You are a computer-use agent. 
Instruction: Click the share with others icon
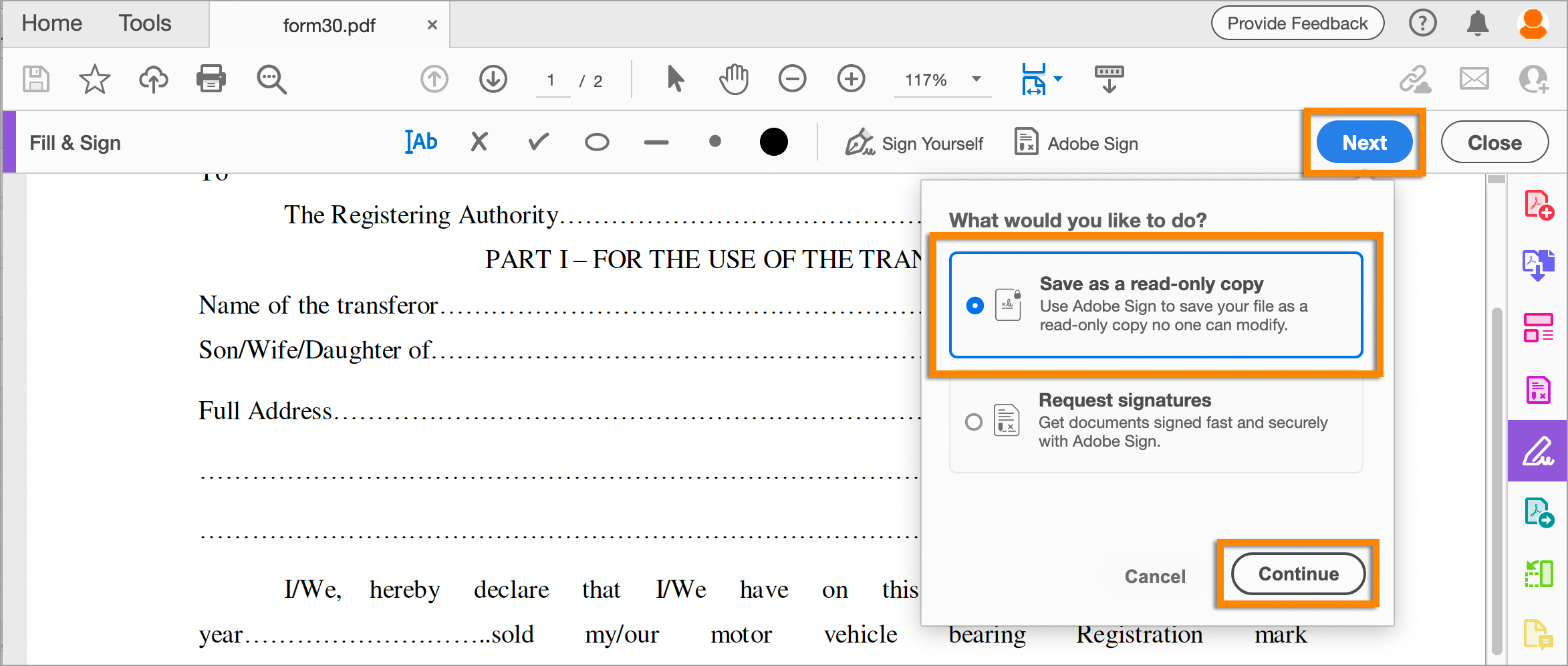pyautogui.click(x=1533, y=79)
